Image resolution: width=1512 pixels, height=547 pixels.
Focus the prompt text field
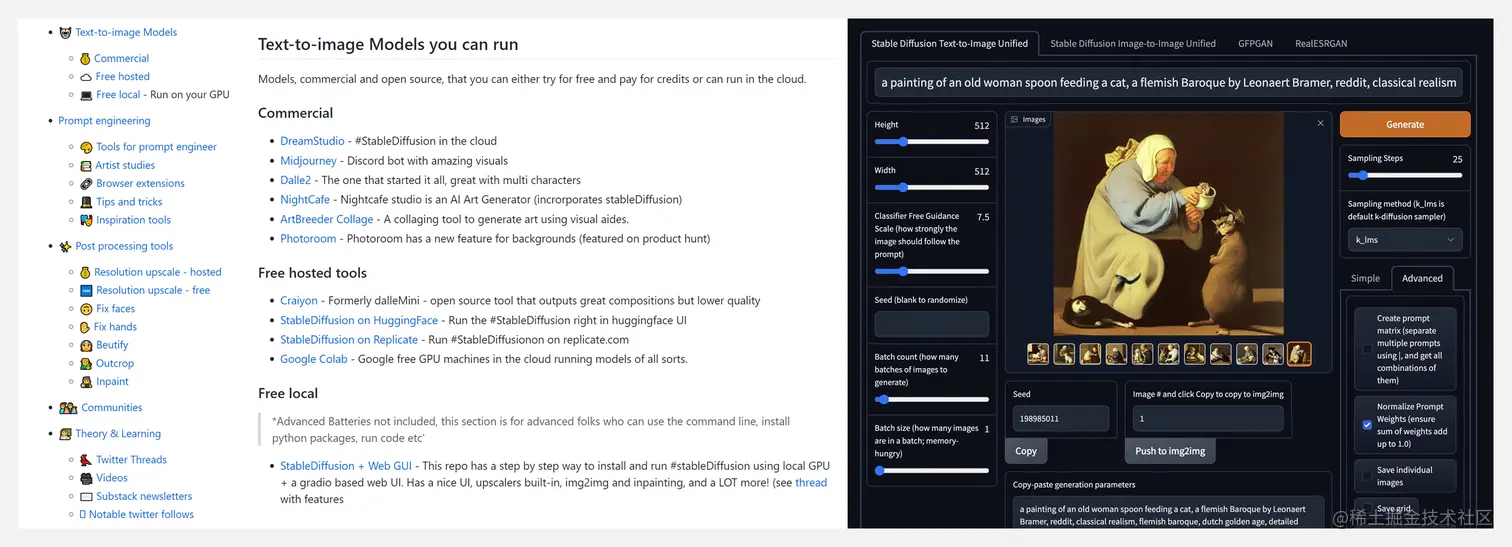(x=1167, y=82)
